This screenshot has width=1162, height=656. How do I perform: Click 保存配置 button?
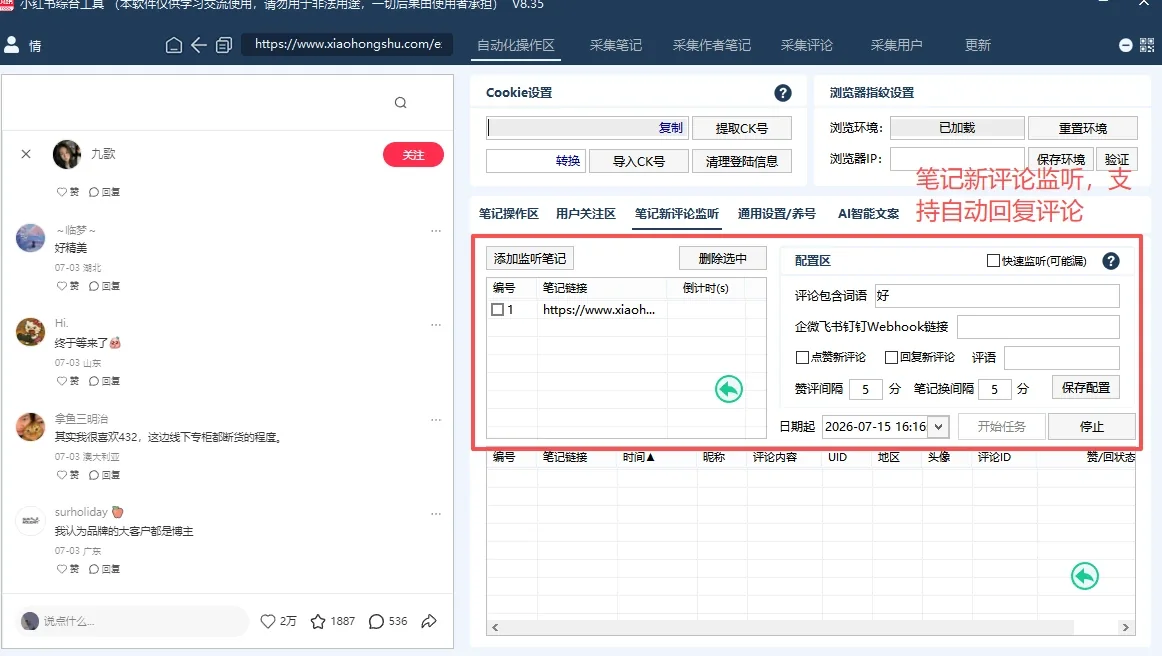pos(1086,388)
